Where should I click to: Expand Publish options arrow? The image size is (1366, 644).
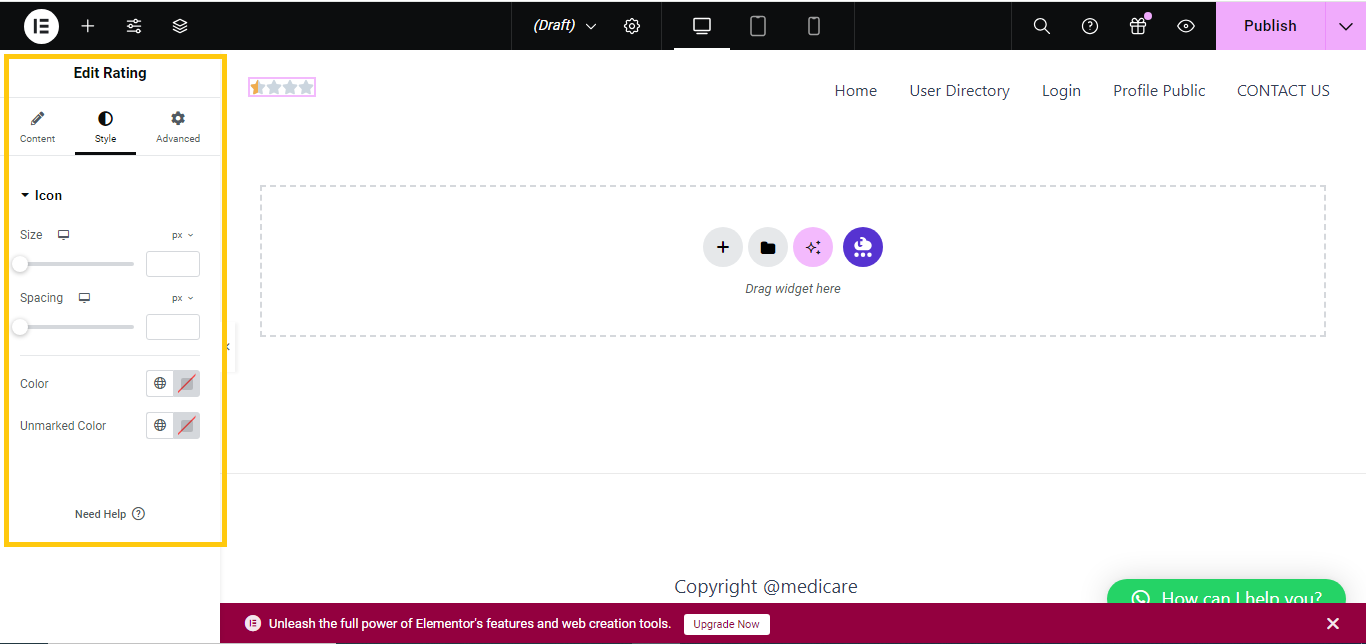click(x=1345, y=26)
